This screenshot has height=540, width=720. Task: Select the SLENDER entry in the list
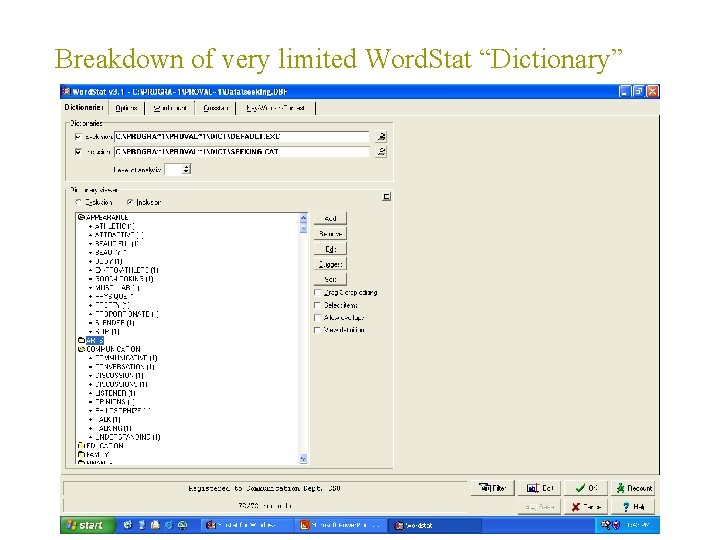coord(115,322)
